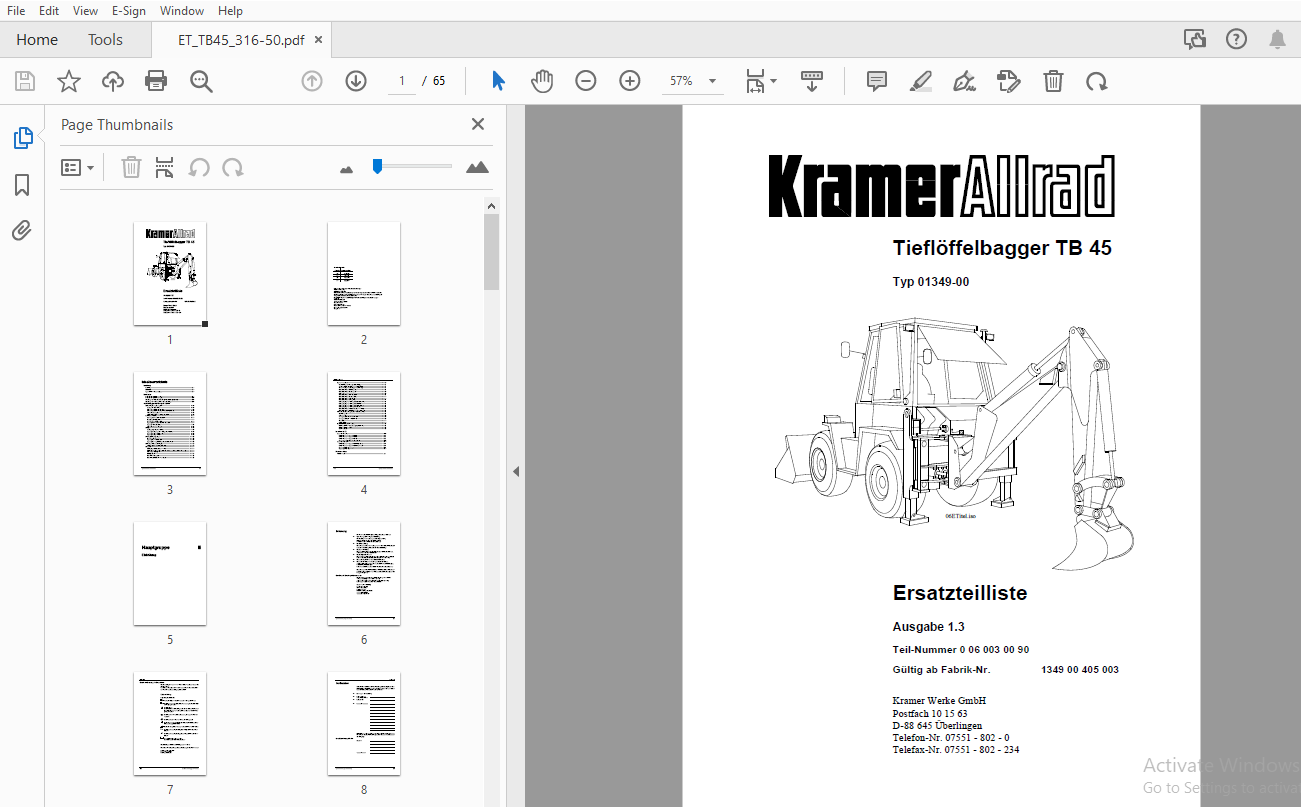Delete page with trash icon in toolbar
This screenshot has width=1301, height=807.
click(1053, 81)
